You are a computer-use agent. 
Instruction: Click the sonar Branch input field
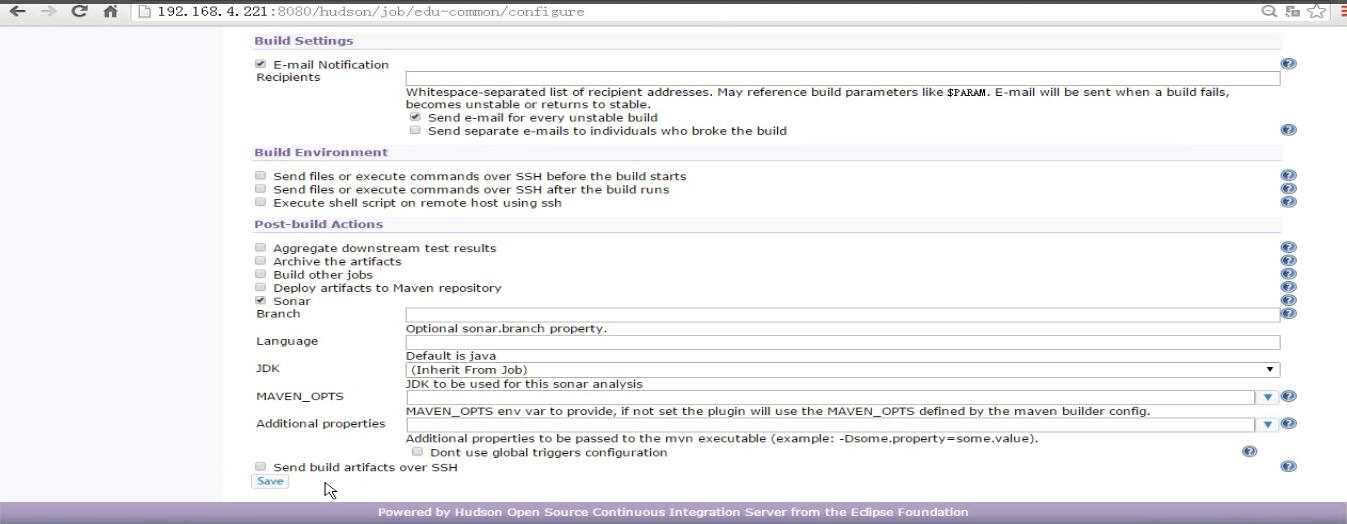pos(842,314)
